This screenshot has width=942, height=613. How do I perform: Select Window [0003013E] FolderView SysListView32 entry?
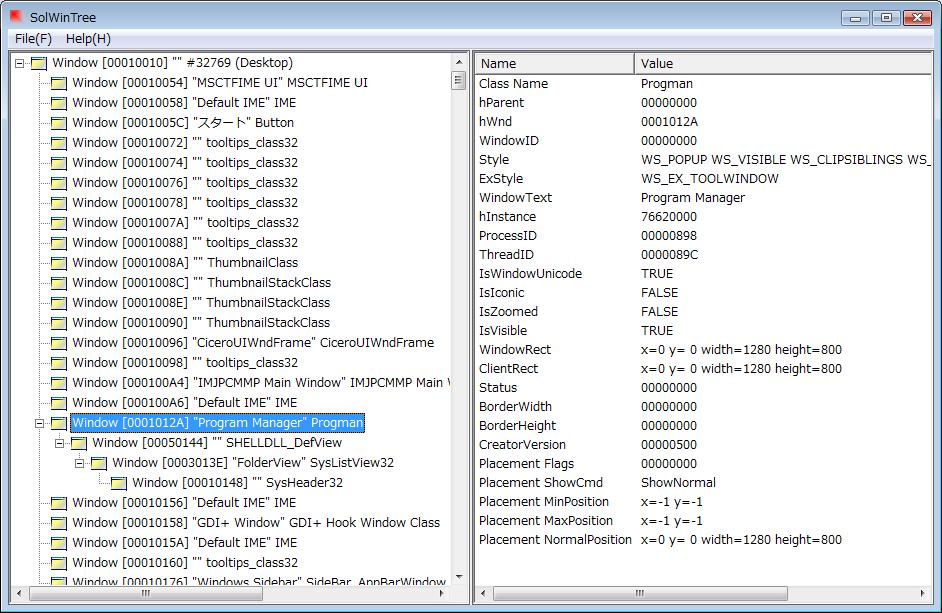tap(253, 463)
